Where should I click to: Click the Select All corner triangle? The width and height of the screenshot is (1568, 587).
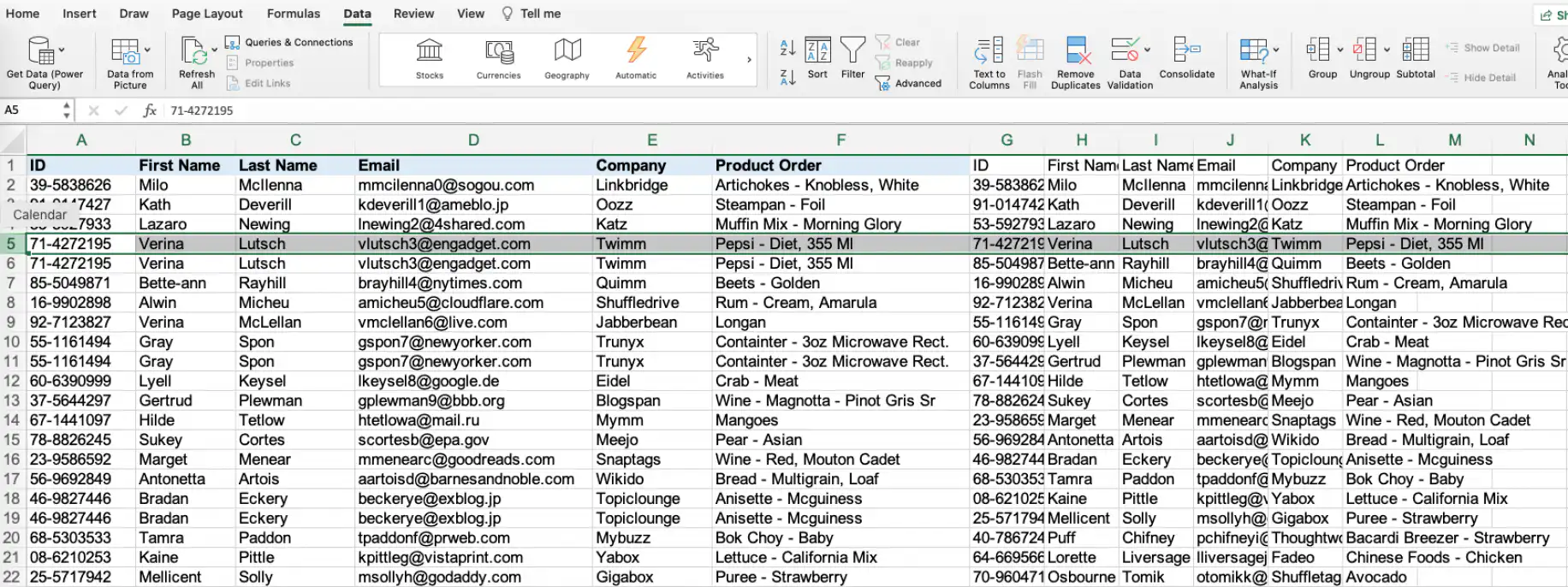coord(13,140)
